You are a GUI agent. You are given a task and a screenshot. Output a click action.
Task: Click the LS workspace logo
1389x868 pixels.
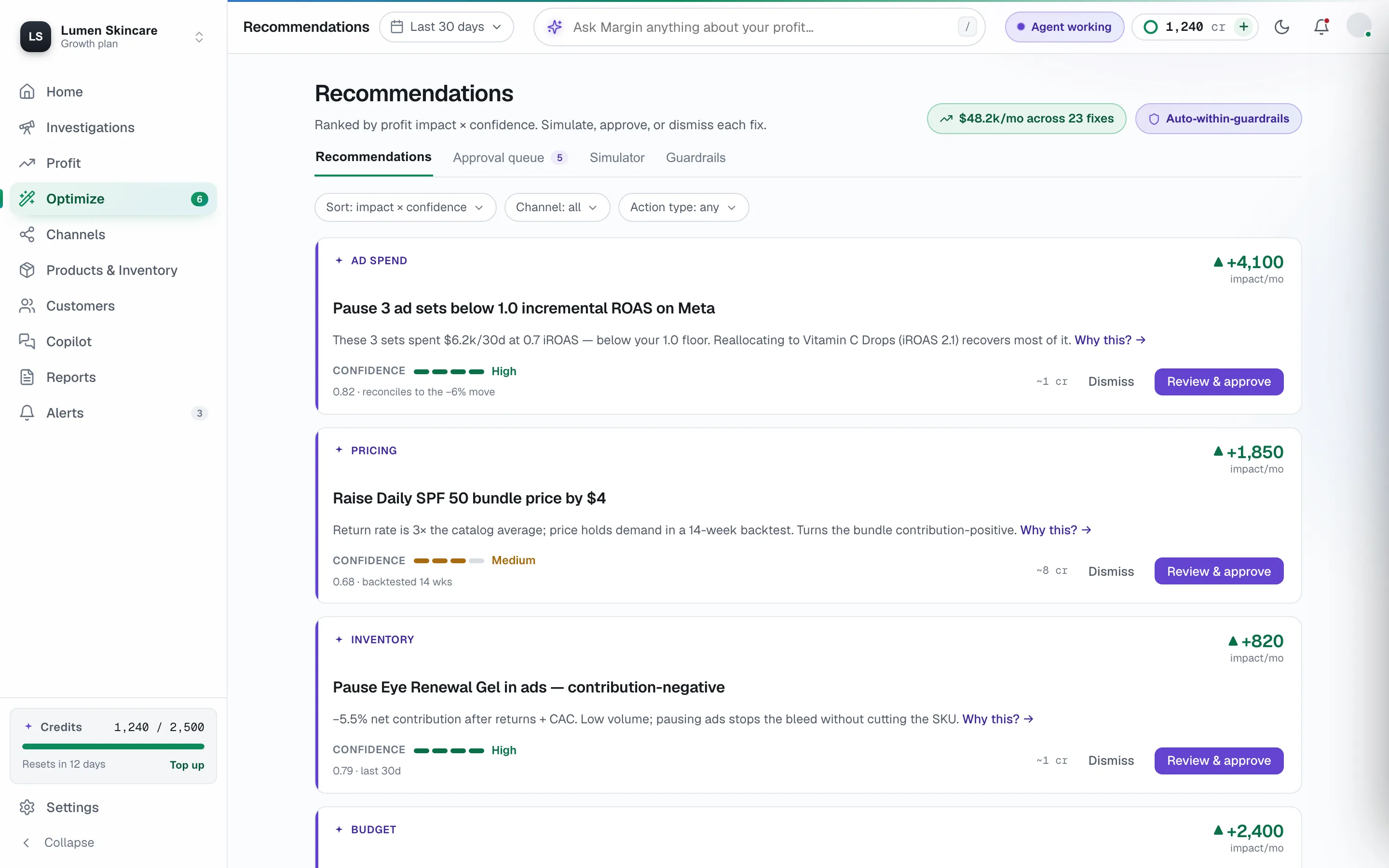coord(36,37)
